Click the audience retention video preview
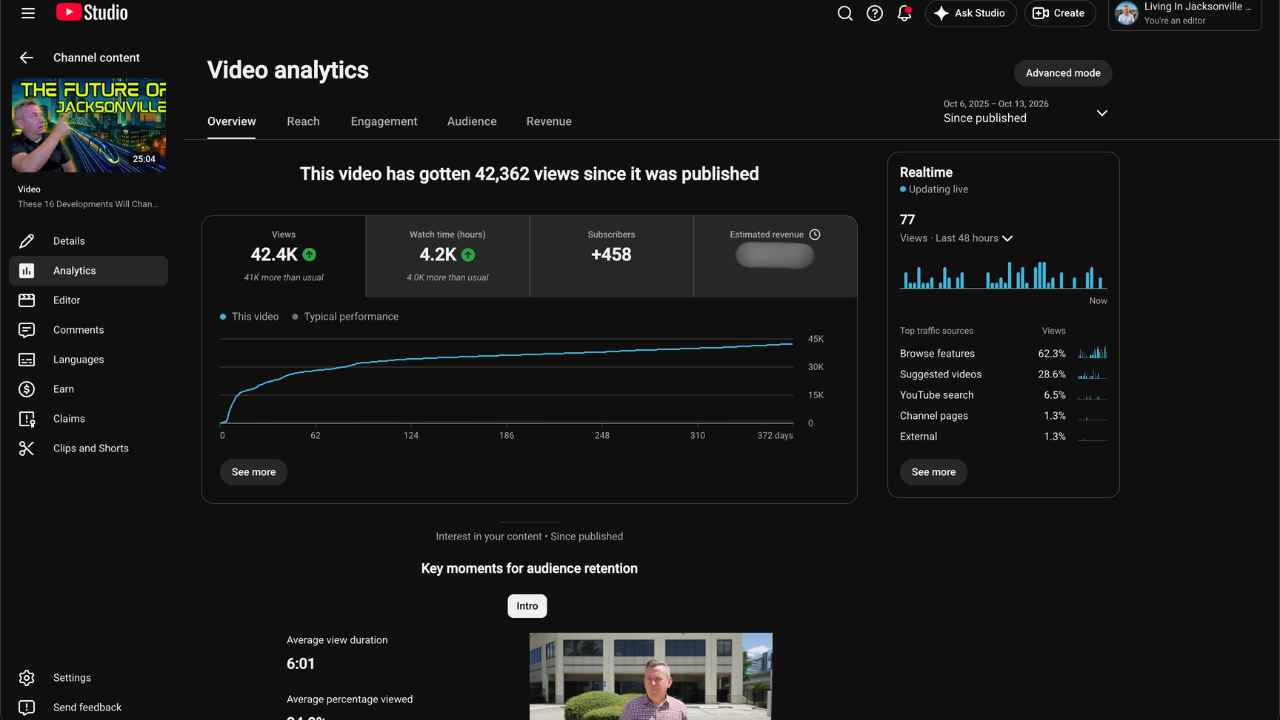Image resolution: width=1280 pixels, height=720 pixels. 651,676
